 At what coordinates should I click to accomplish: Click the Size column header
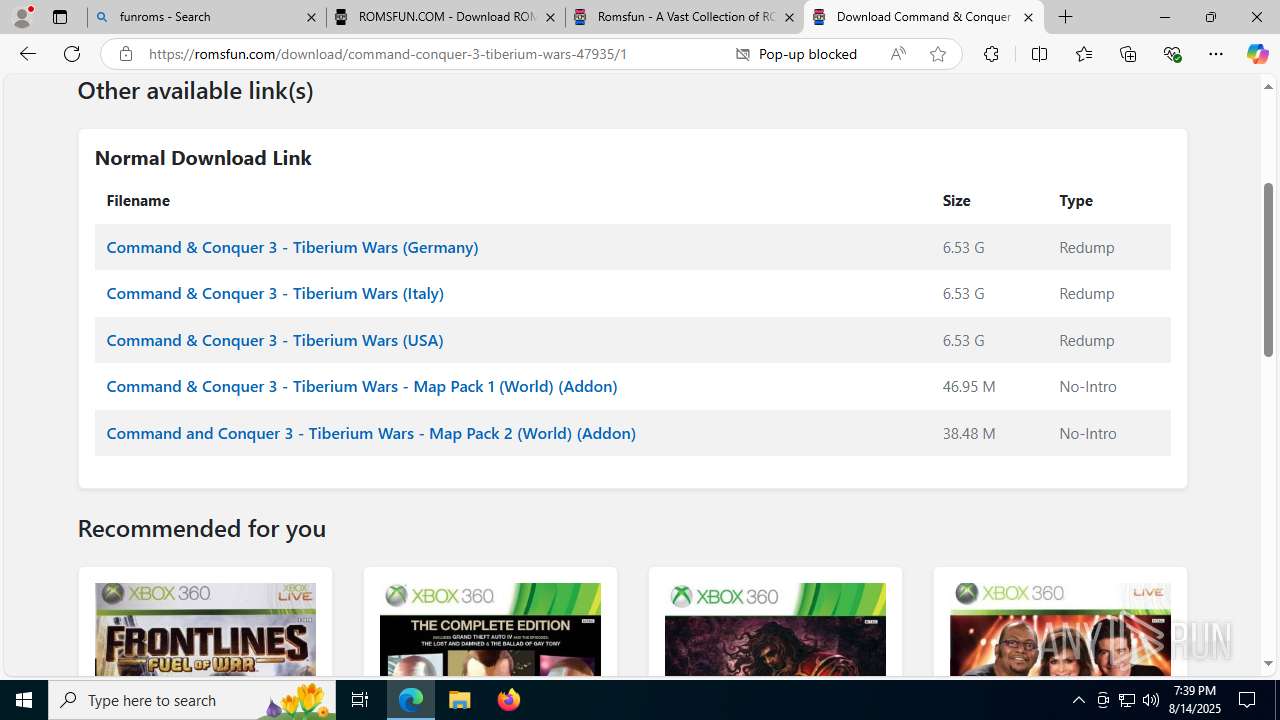point(957,200)
